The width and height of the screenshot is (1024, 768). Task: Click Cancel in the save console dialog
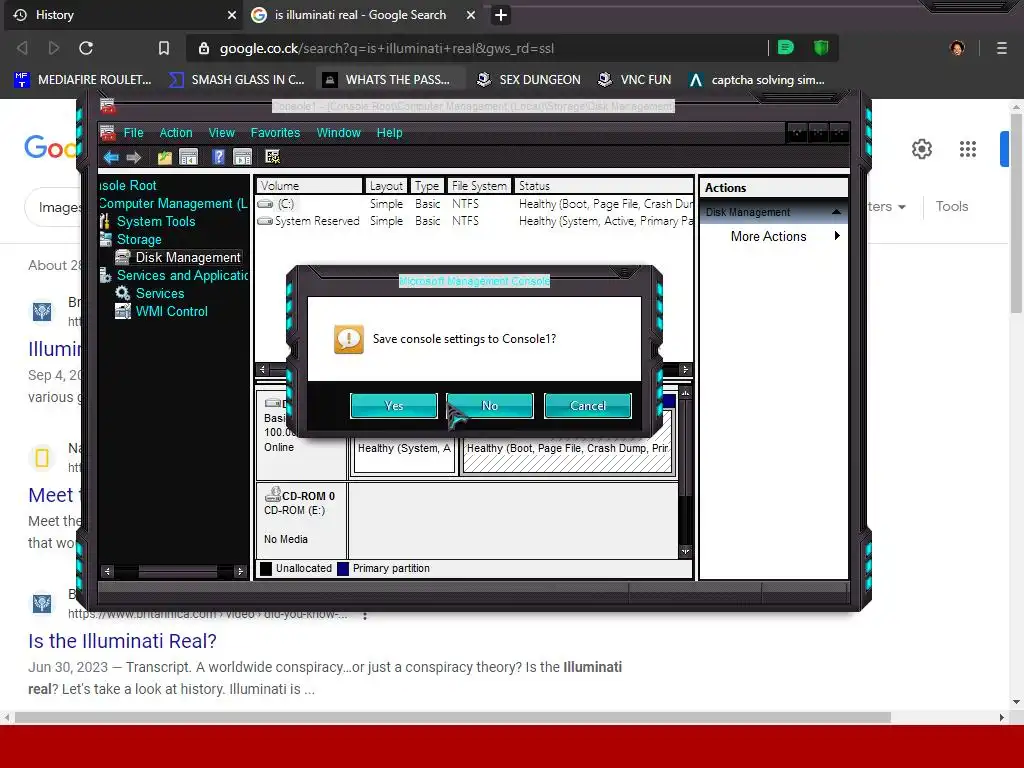pyautogui.click(x=588, y=406)
